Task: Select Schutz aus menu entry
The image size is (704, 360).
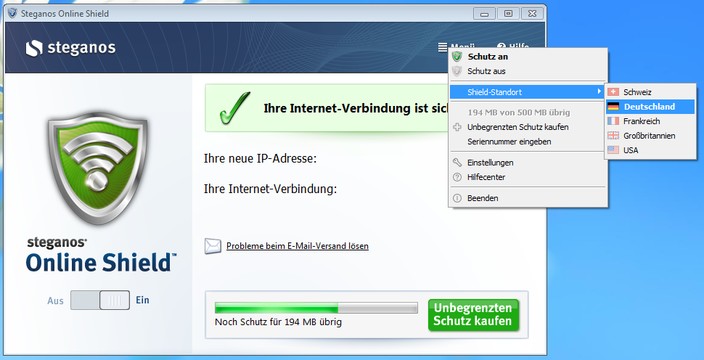Action: click(x=528, y=71)
